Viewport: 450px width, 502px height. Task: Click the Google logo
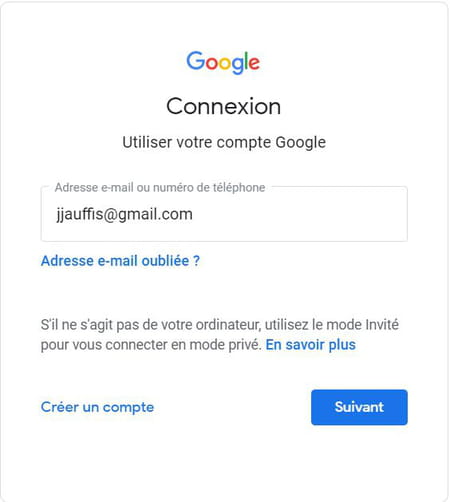tap(223, 62)
